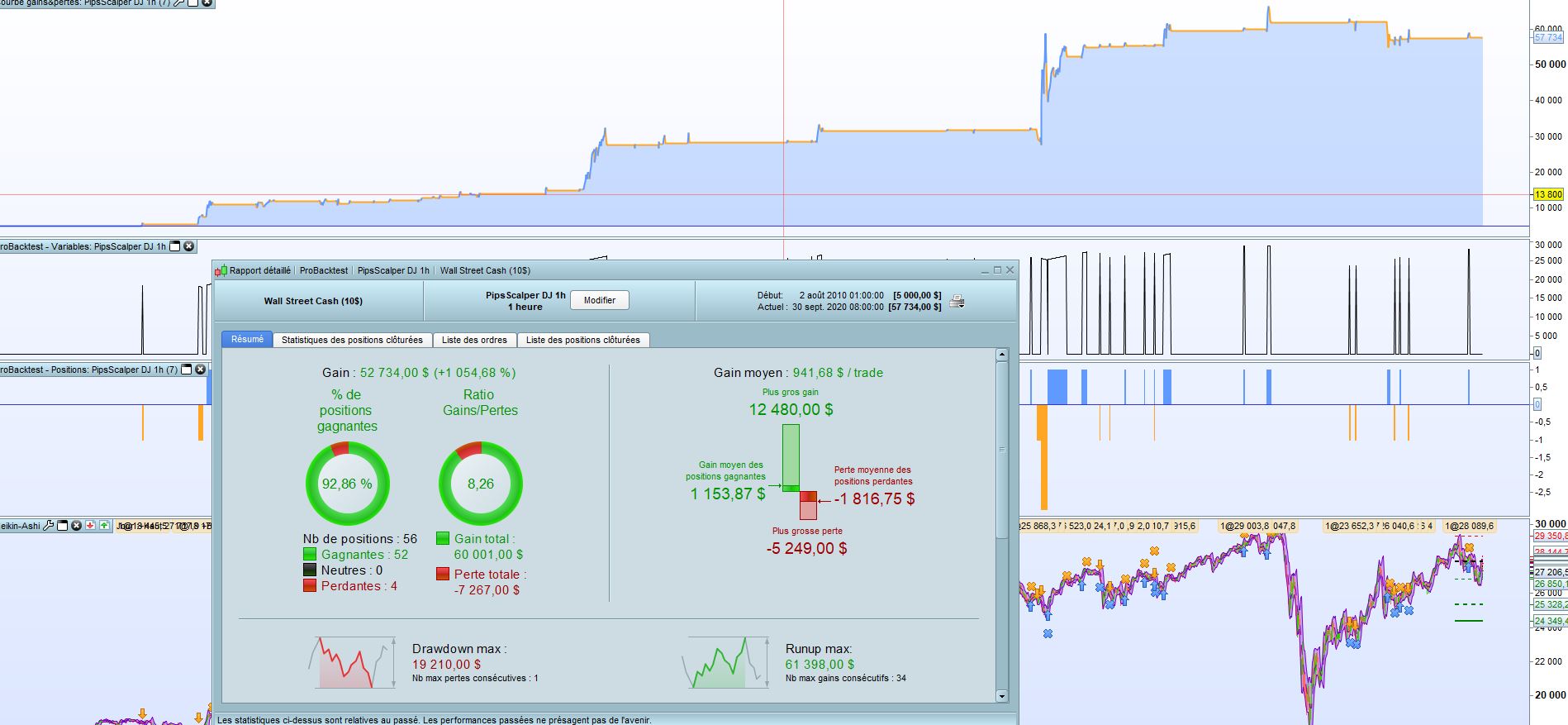Open Heikin-Ashi chart settings wrench
This screenshot has width=1568, height=725.
(49, 525)
